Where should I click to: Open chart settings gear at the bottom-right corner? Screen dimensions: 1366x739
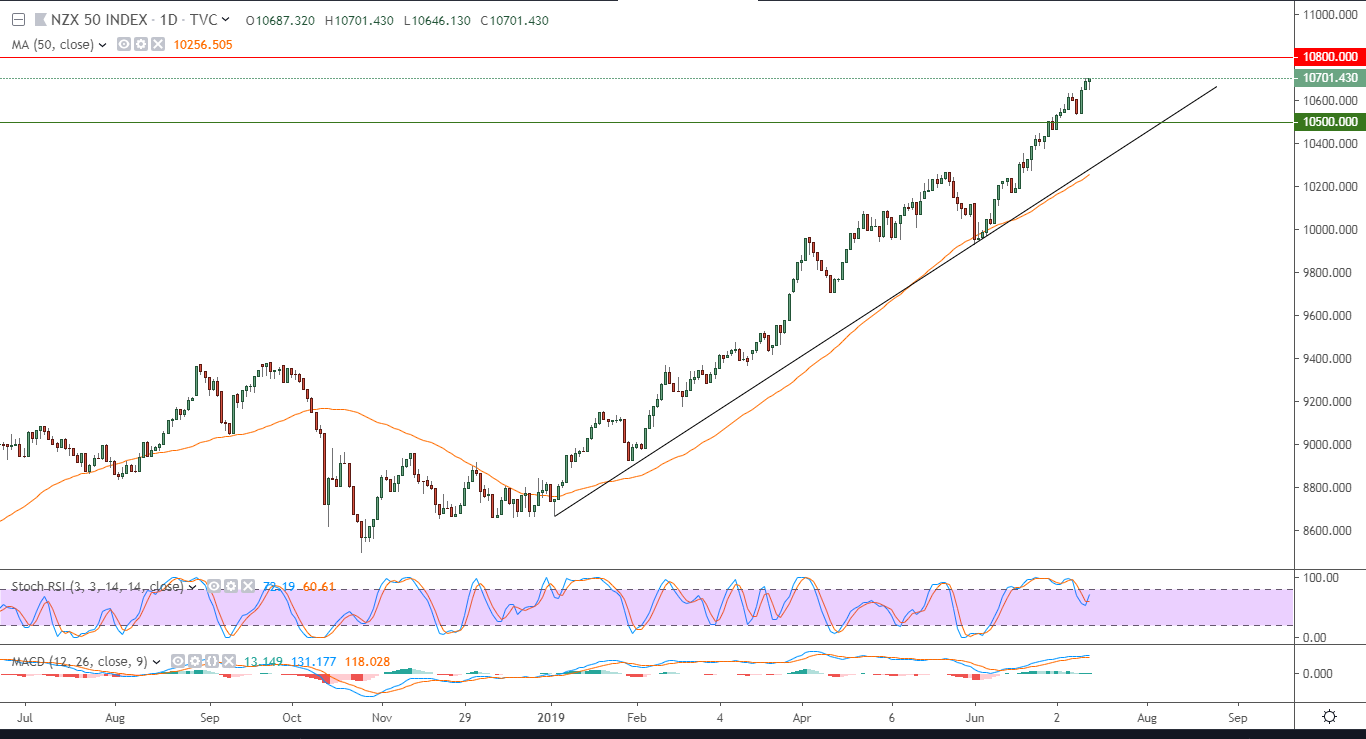pos(1329,716)
